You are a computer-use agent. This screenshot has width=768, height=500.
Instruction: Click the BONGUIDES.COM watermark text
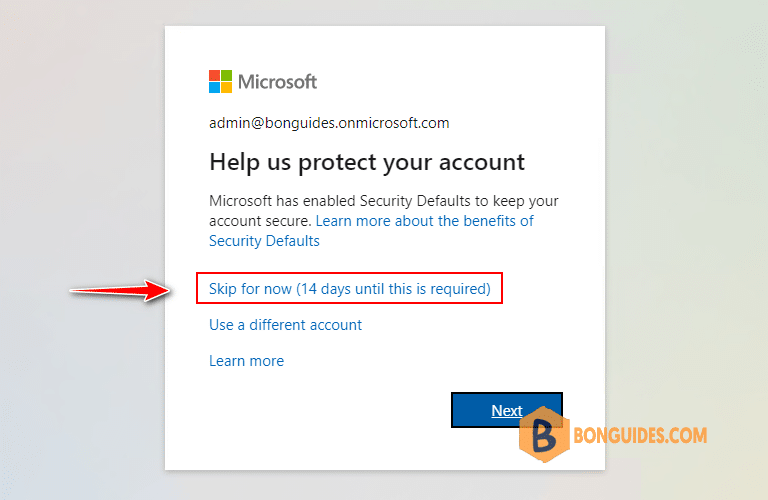(x=640, y=435)
